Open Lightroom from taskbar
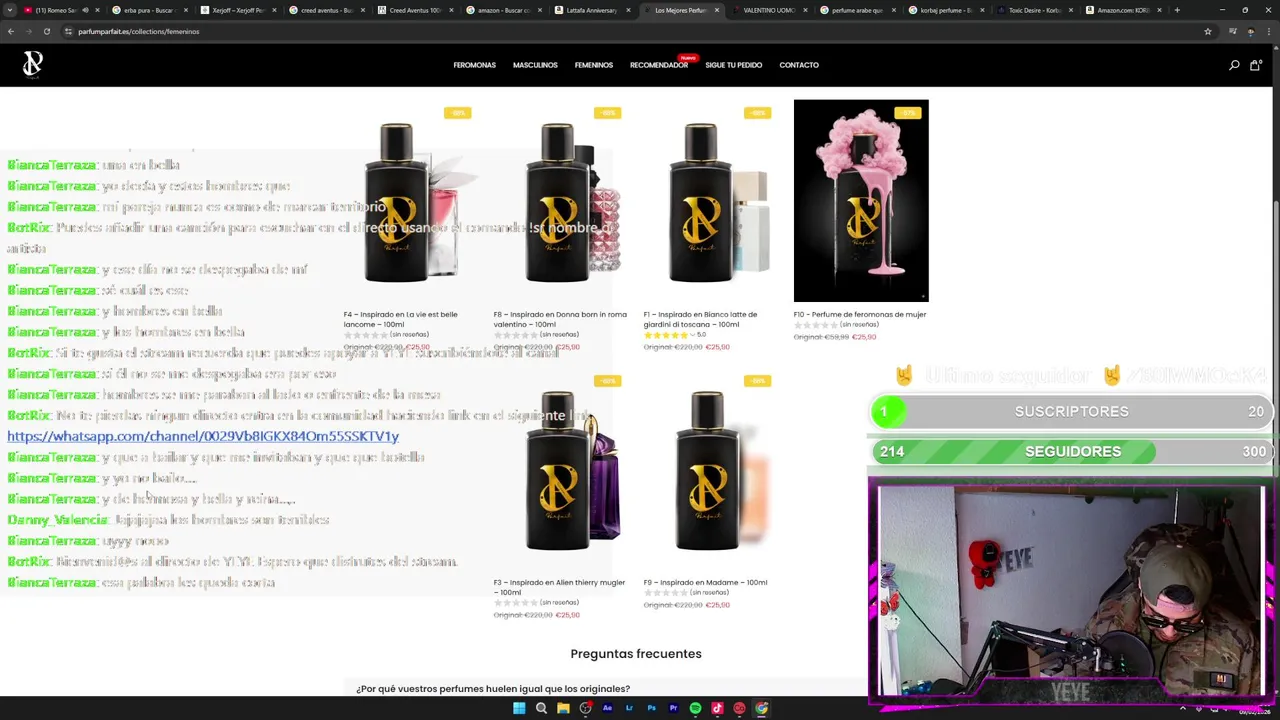 (x=629, y=708)
